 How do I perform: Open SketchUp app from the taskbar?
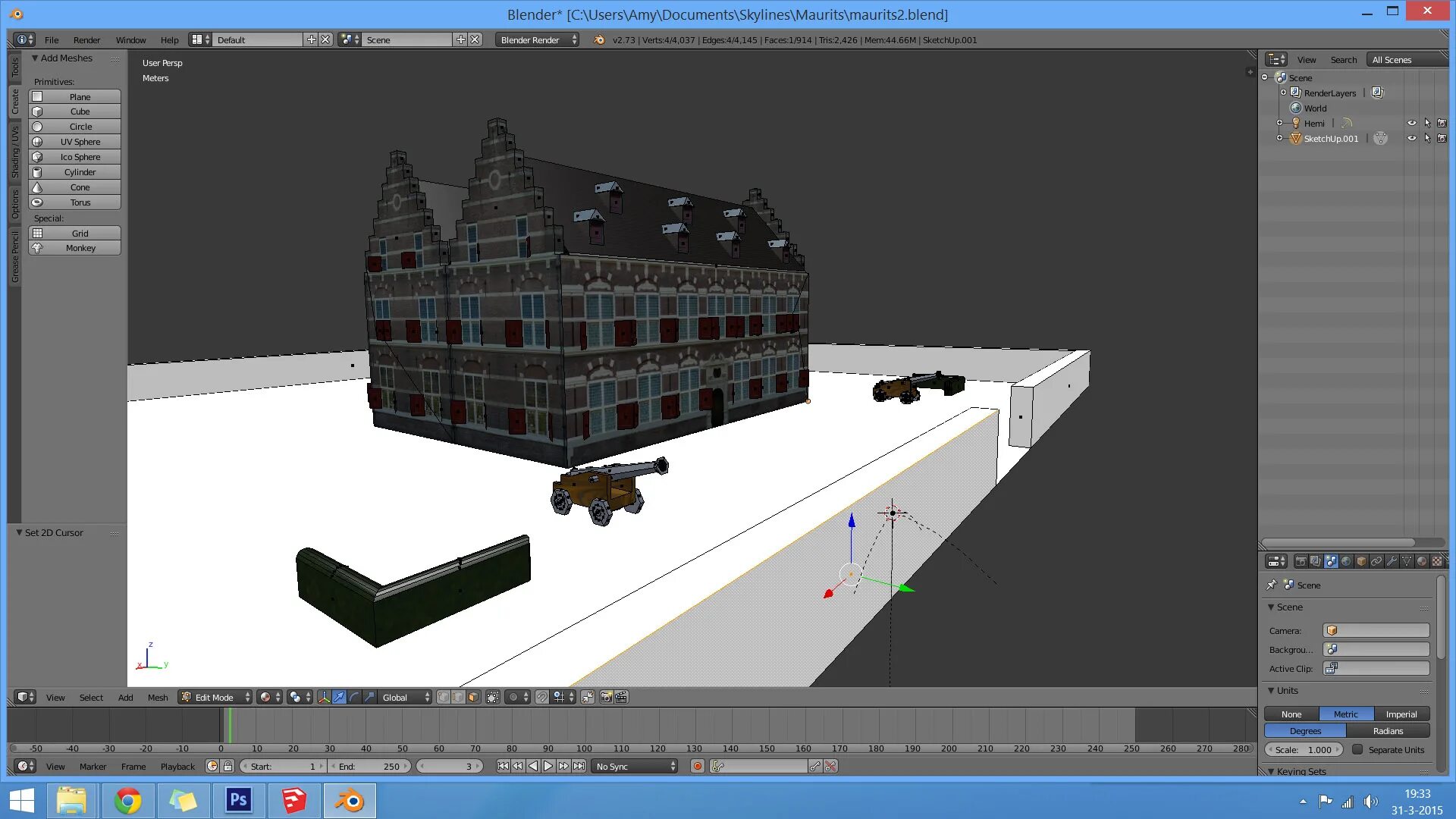294,800
